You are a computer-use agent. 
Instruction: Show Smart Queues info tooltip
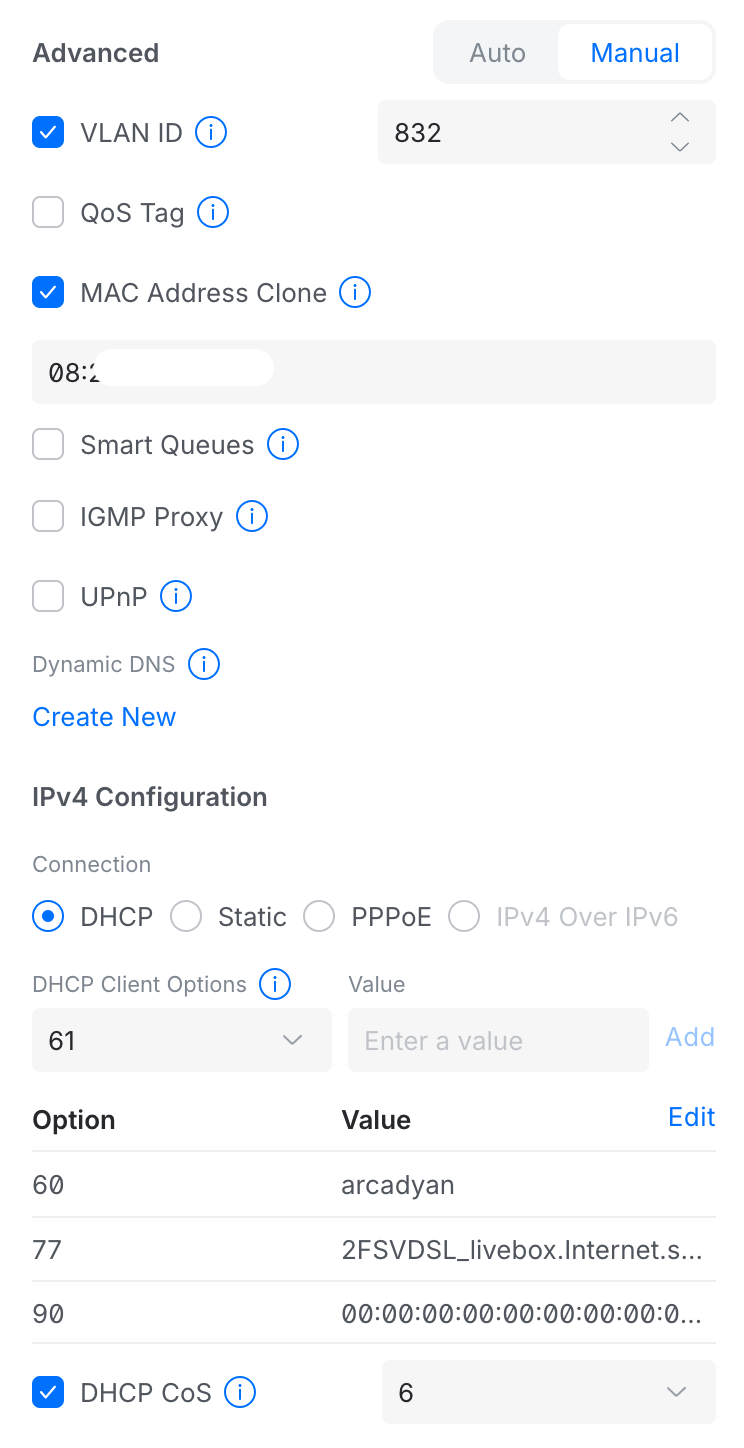pyautogui.click(x=283, y=444)
